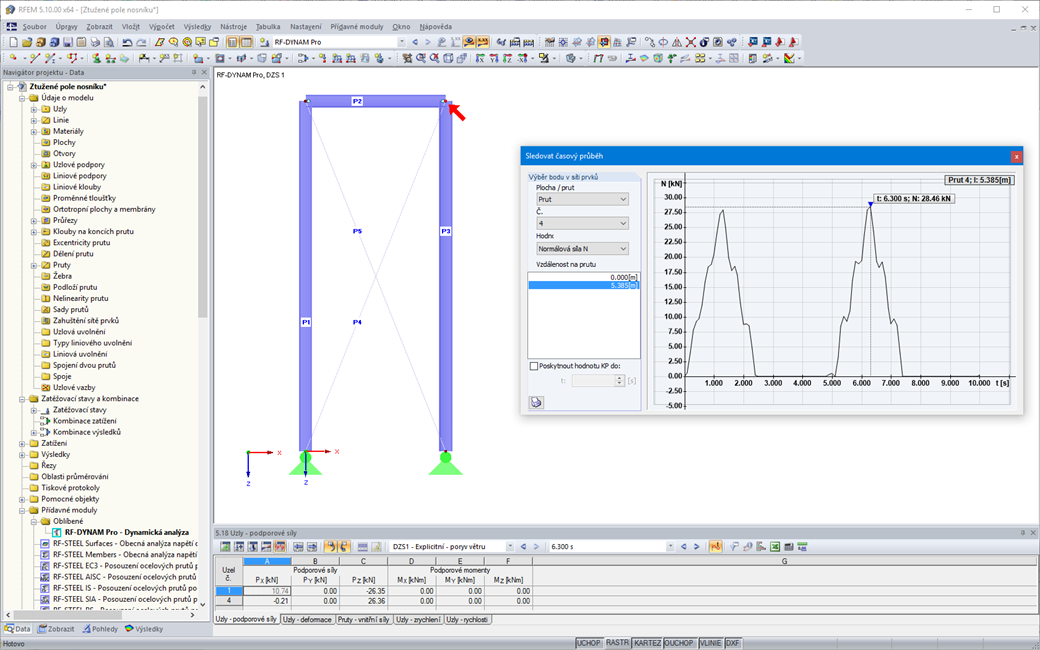Click the Open file folder icon
1040x650 pixels.
pos(27,42)
